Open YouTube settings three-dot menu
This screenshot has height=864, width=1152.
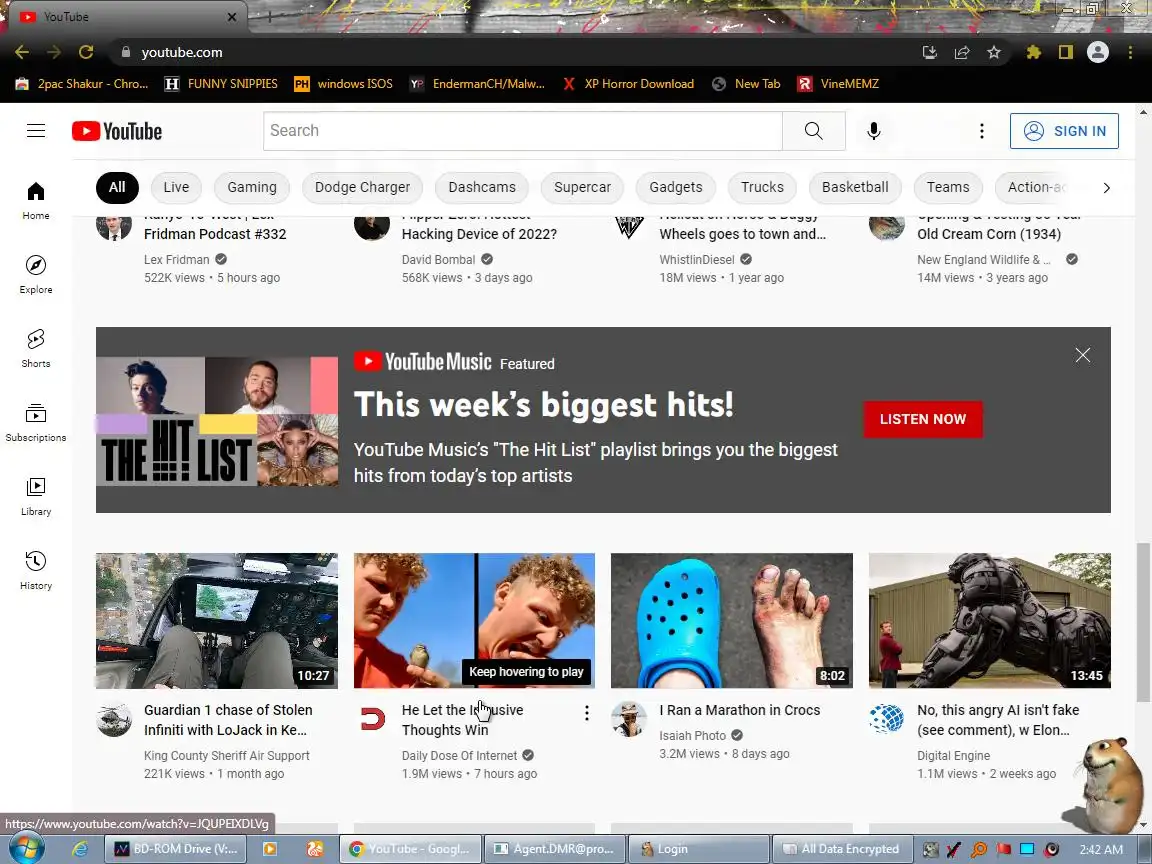(982, 131)
